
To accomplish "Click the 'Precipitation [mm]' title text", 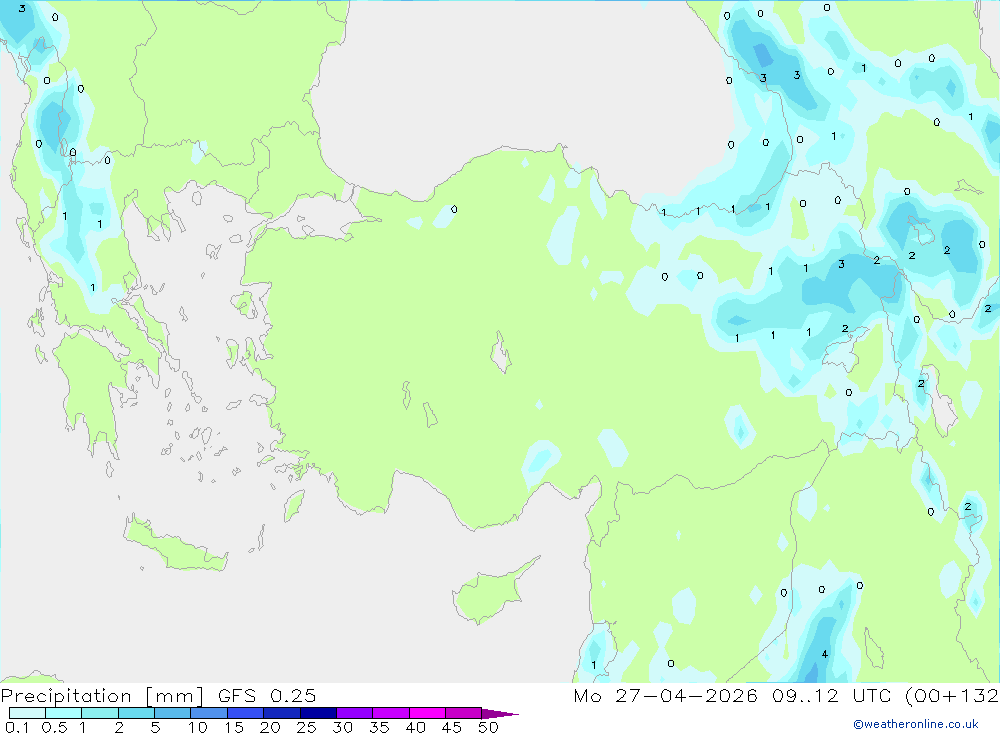I will 102,696.
